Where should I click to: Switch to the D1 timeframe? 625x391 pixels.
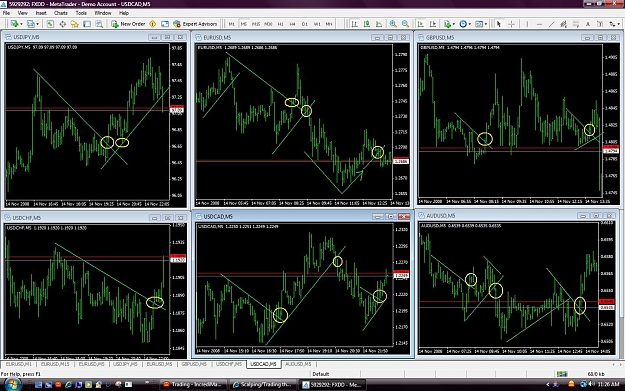coord(305,24)
